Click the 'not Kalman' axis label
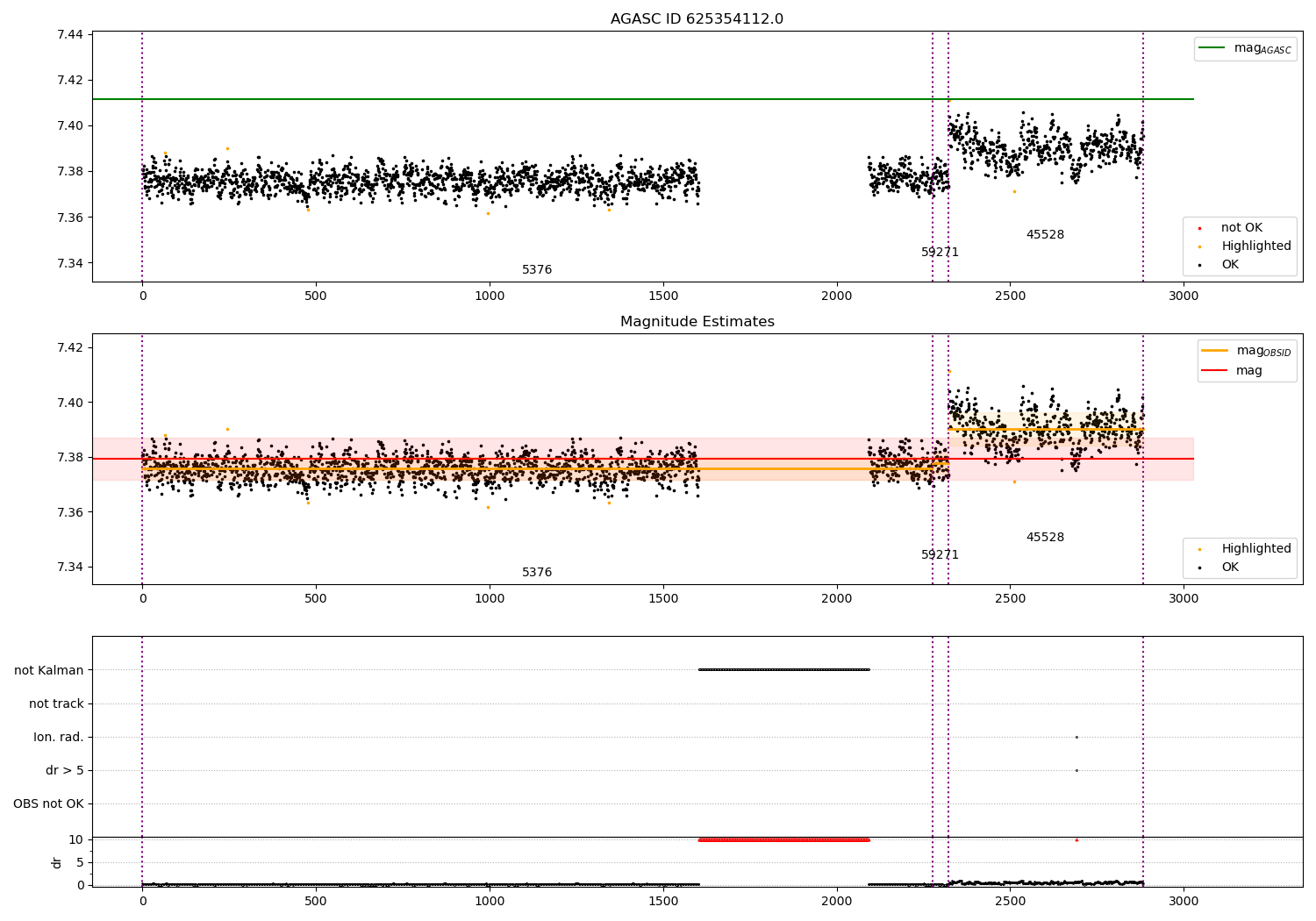 click(49, 670)
